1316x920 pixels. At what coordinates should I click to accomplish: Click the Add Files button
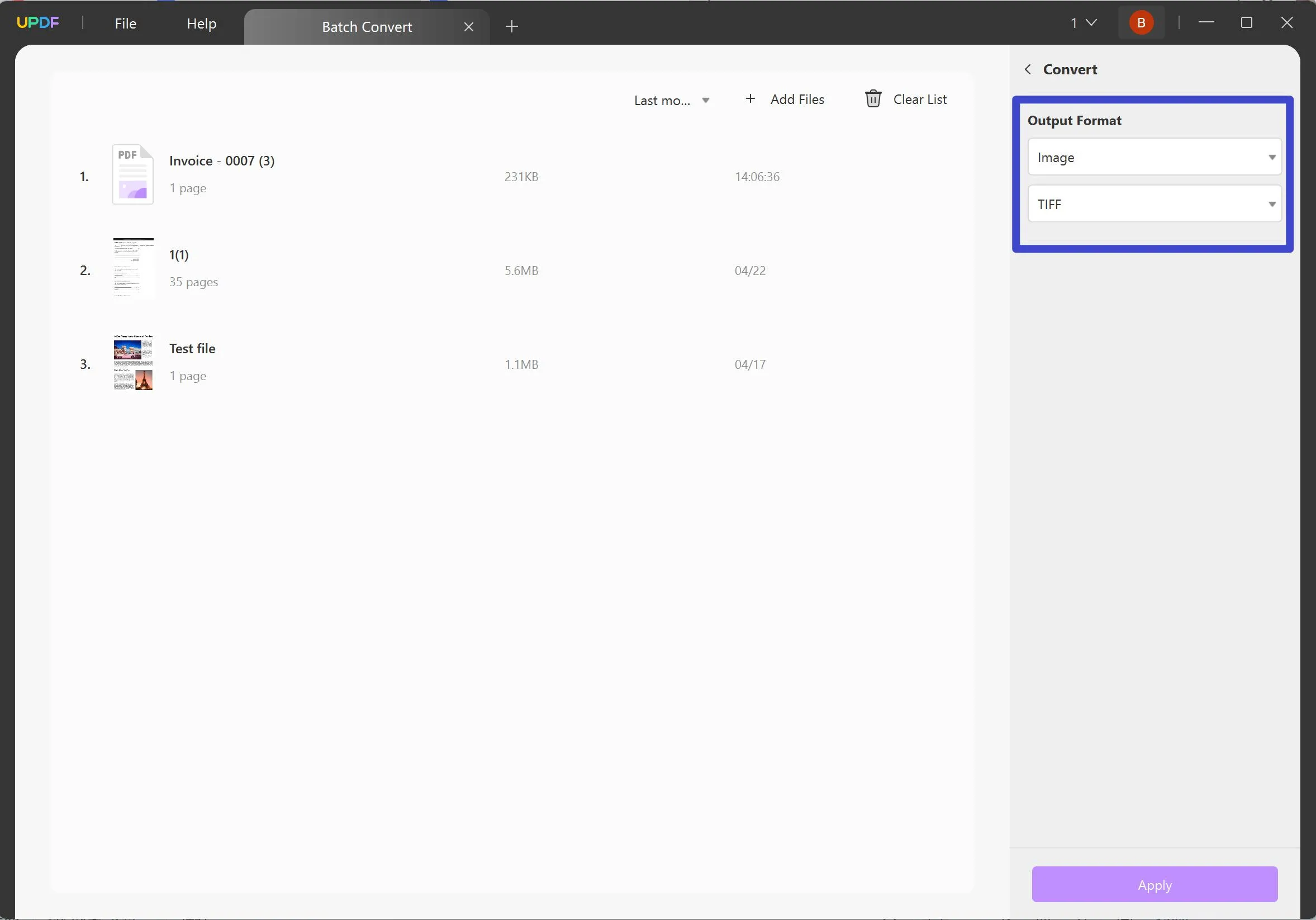click(784, 99)
